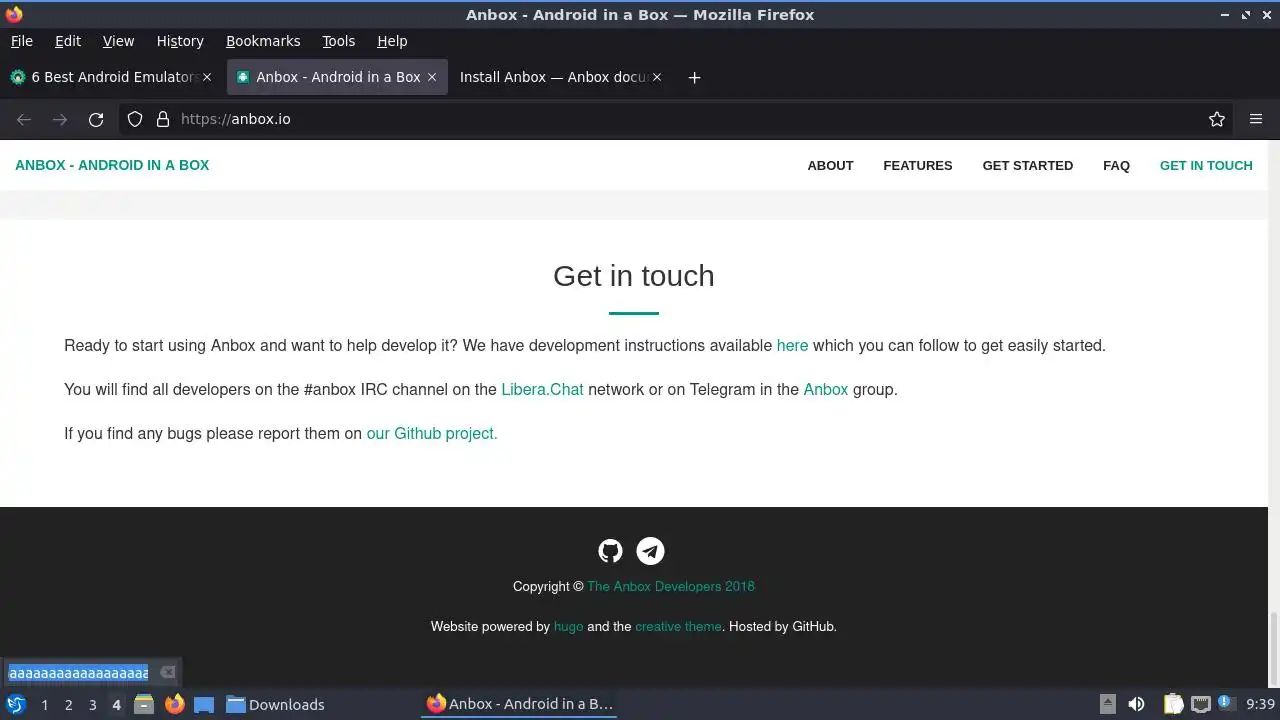Go back to the previous page

pos(24,119)
